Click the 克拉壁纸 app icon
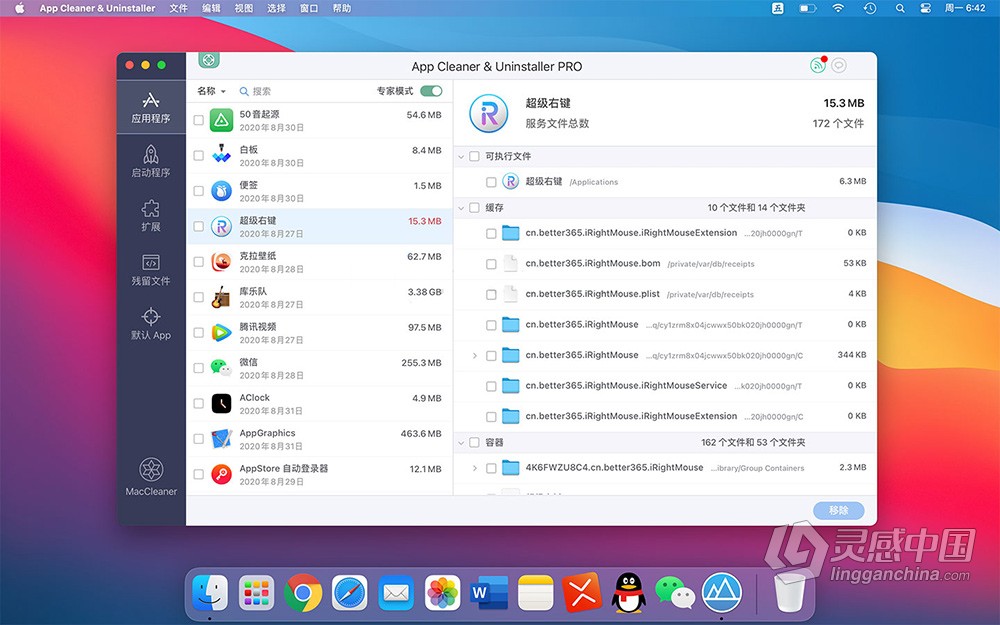The width and height of the screenshot is (1000, 625). pyautogui.click(x=221, y=261)
